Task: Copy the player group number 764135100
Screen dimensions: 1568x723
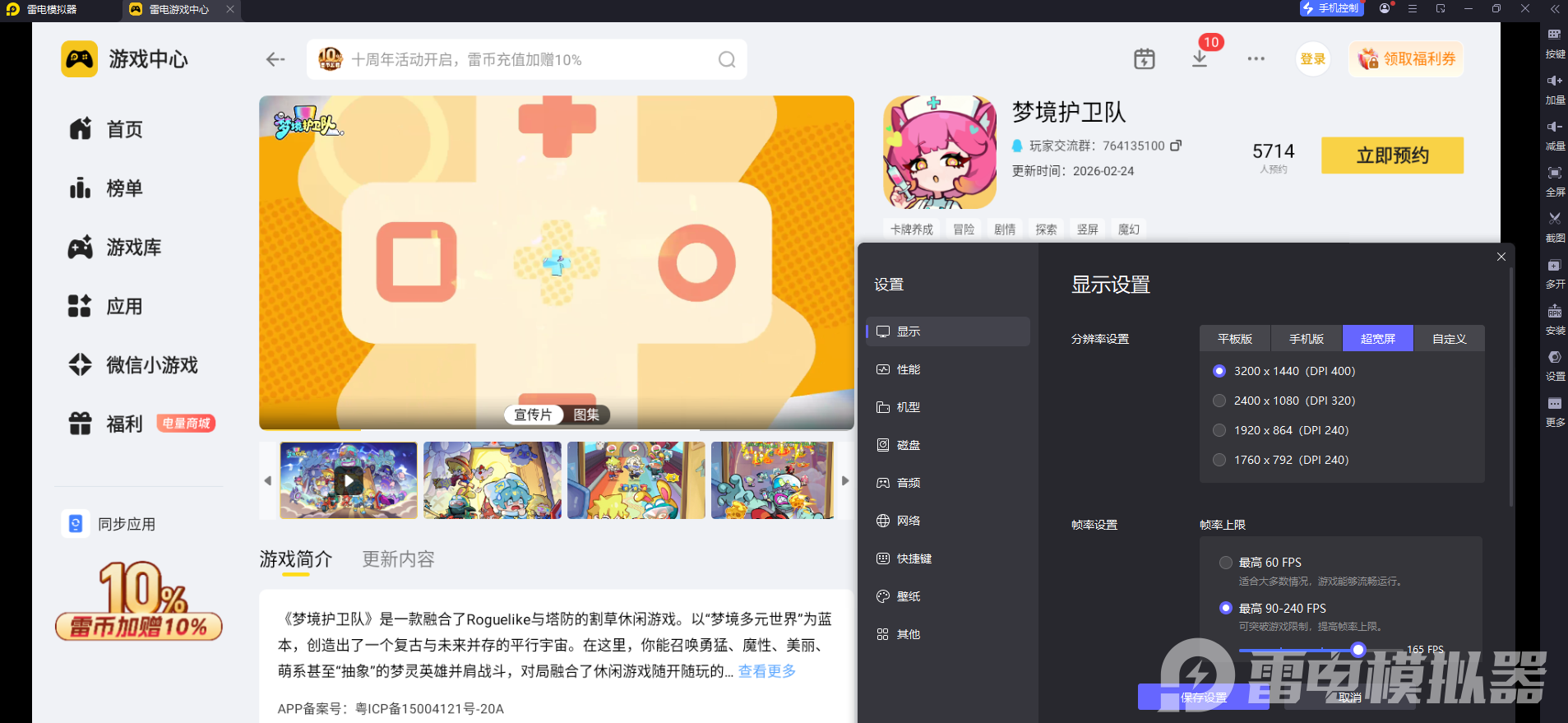Action: click(x=1176, y=146)
